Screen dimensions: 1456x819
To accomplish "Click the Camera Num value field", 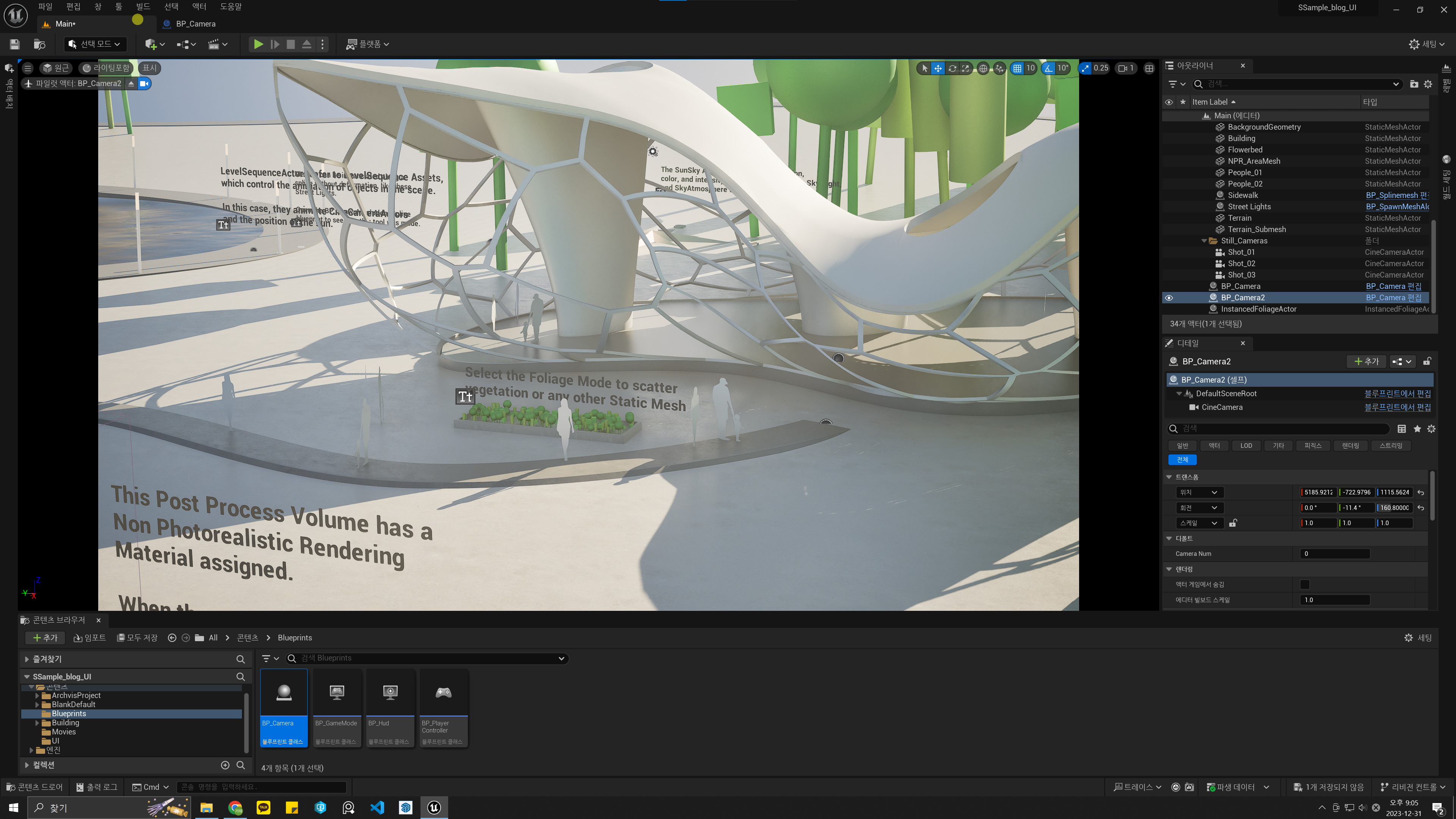I will click(1334, 554).
